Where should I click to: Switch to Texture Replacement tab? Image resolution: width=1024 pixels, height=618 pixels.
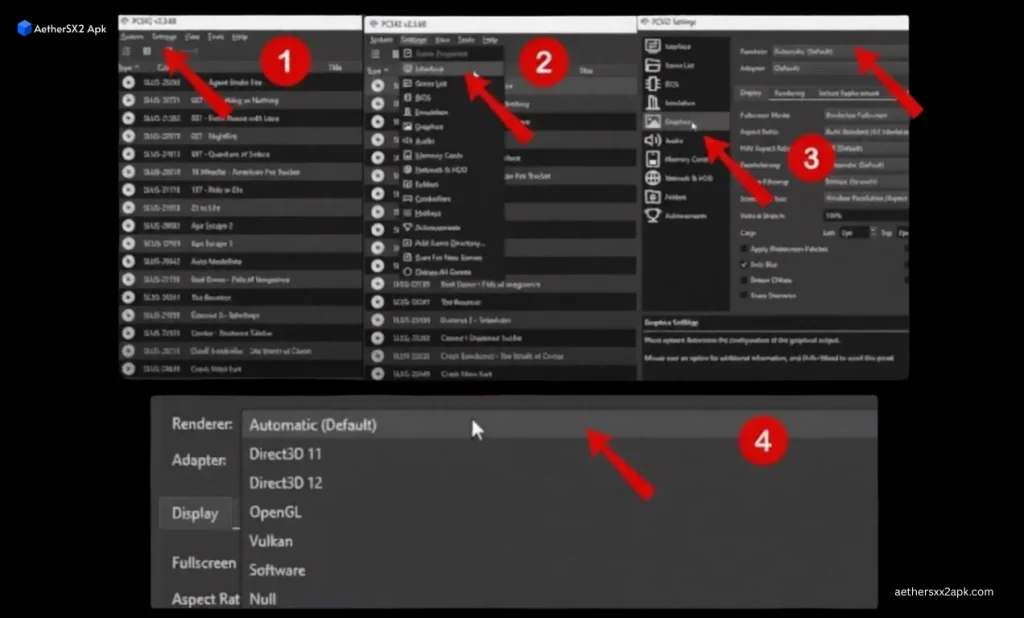tap(848, 93)
